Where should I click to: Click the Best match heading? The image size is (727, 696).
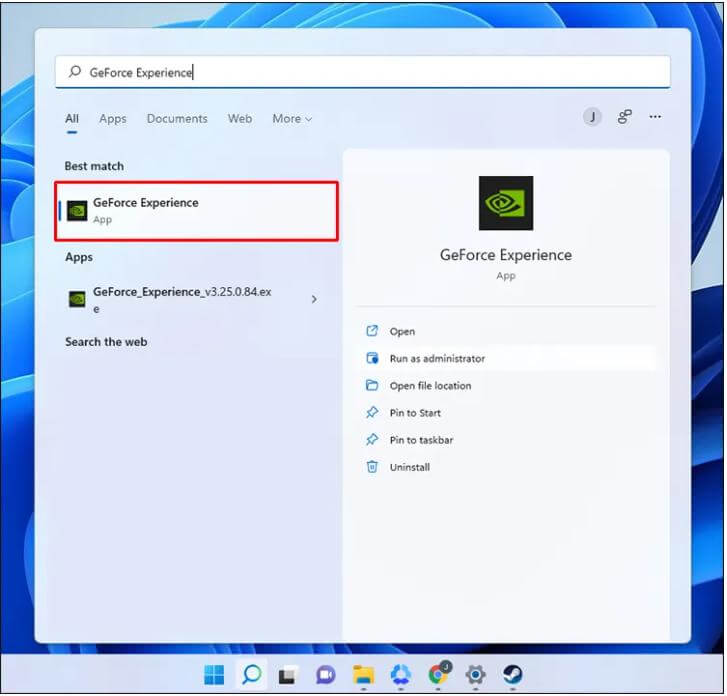tap(94, 166)
